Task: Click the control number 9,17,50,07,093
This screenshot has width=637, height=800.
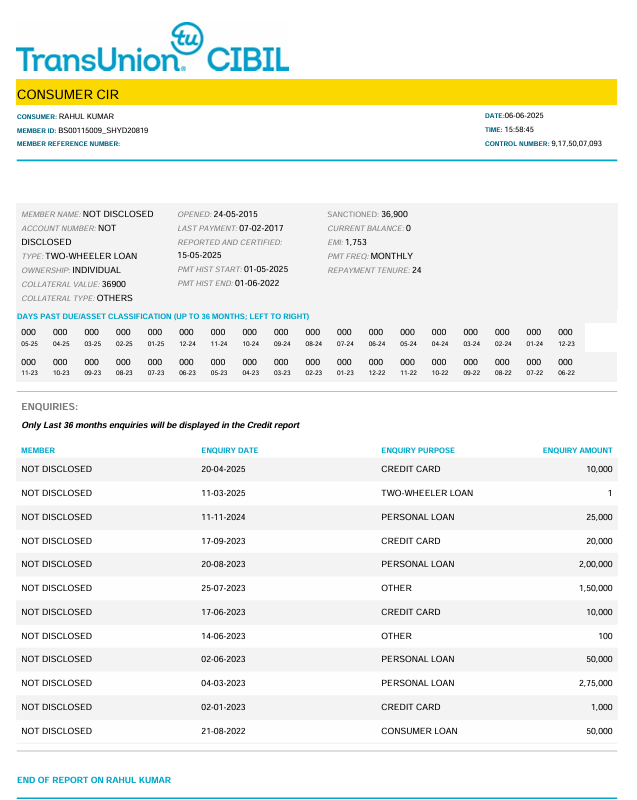Action: click(576, 143)
